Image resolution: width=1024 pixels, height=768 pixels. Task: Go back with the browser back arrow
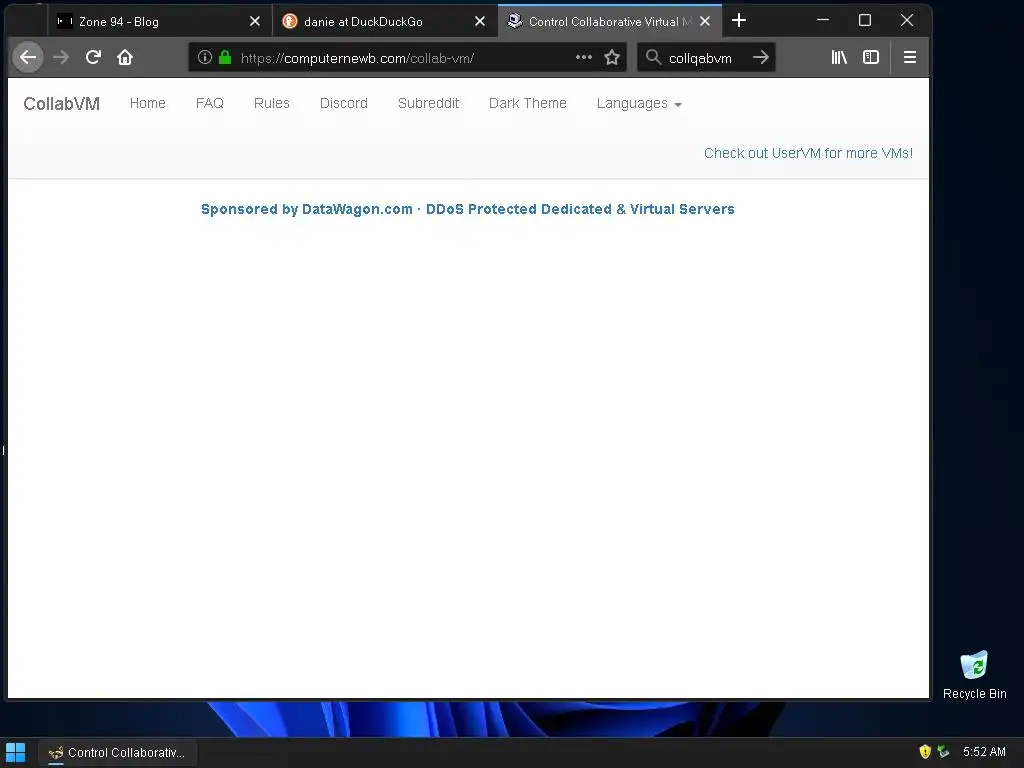(x=28, y=57)
